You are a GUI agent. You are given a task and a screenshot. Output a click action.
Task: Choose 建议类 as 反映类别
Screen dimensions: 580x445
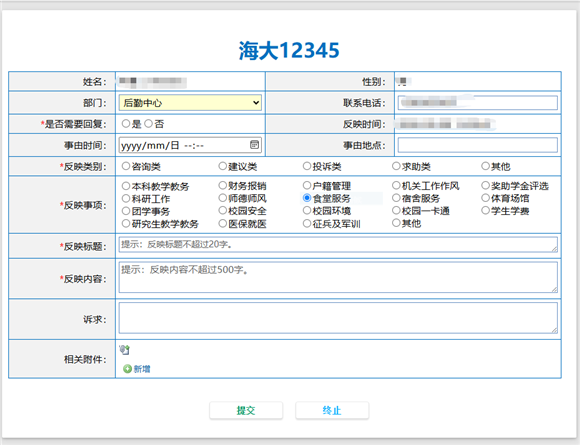coord(222,166)
